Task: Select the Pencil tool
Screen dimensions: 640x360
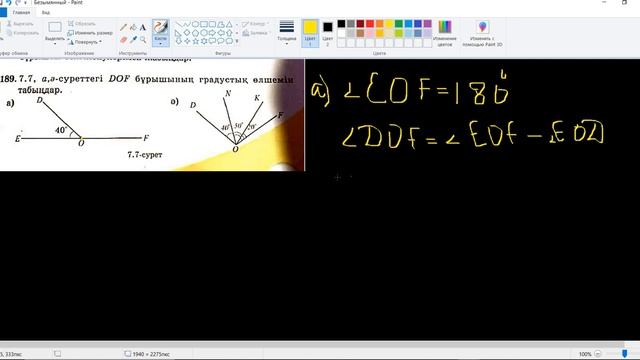Action: [123, 28]
